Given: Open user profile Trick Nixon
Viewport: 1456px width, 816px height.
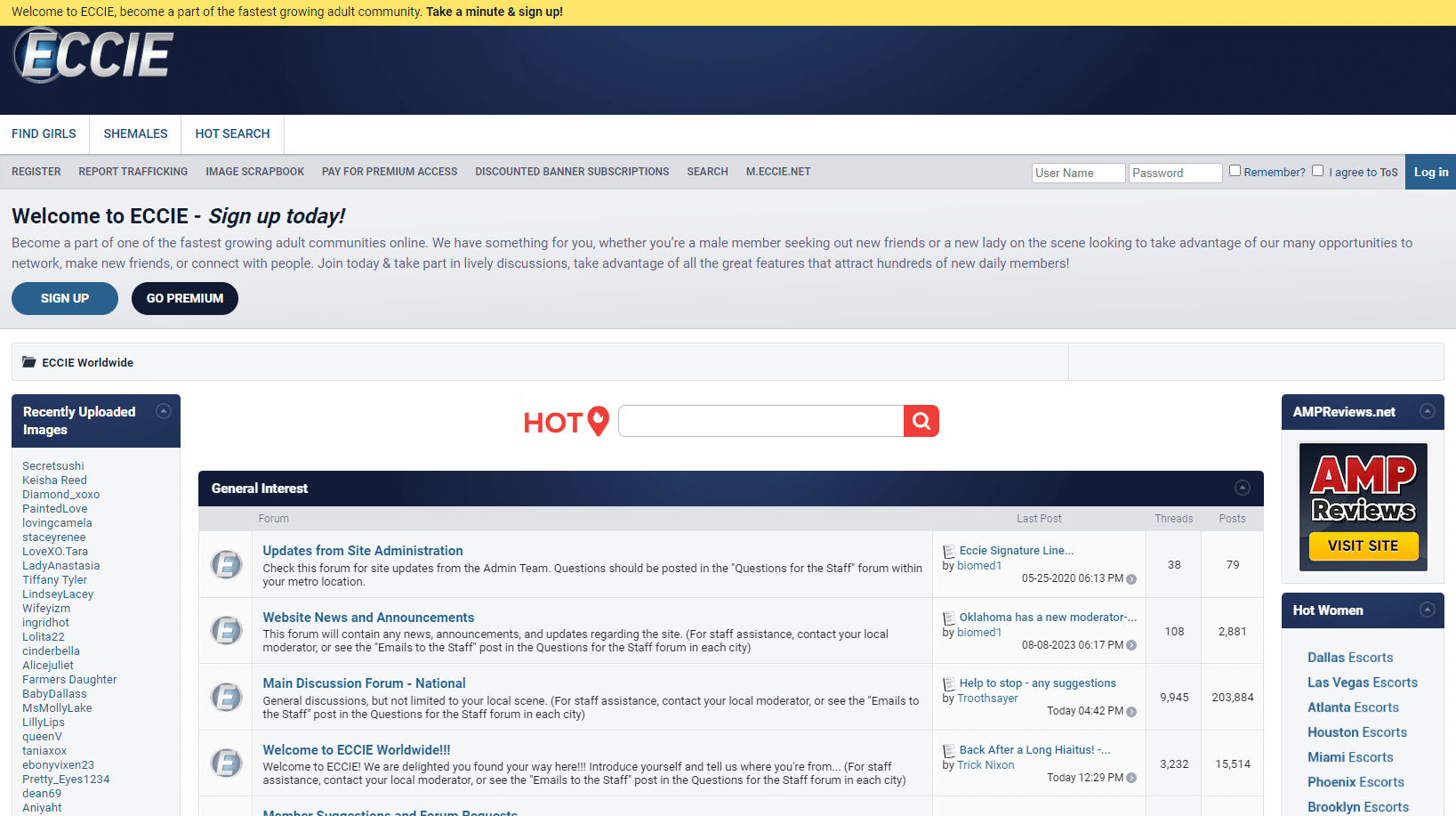Looking at the screenshot, I should [985, 765].
